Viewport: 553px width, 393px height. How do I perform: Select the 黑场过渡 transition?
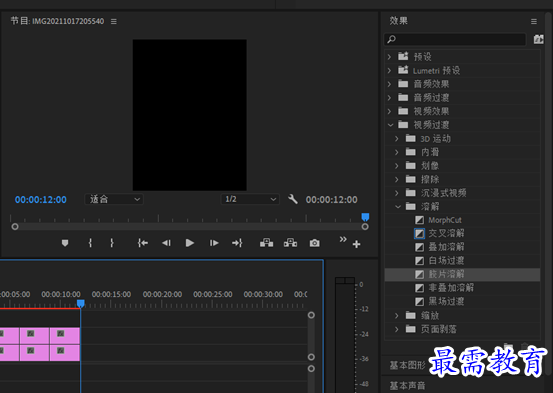446,301
